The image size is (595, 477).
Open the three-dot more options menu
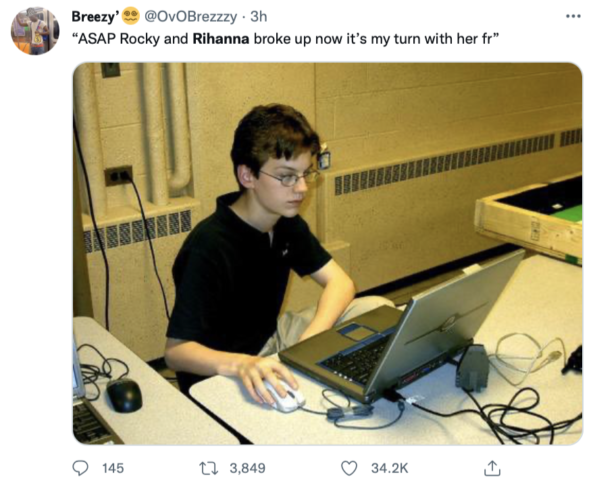click(573, 16)
